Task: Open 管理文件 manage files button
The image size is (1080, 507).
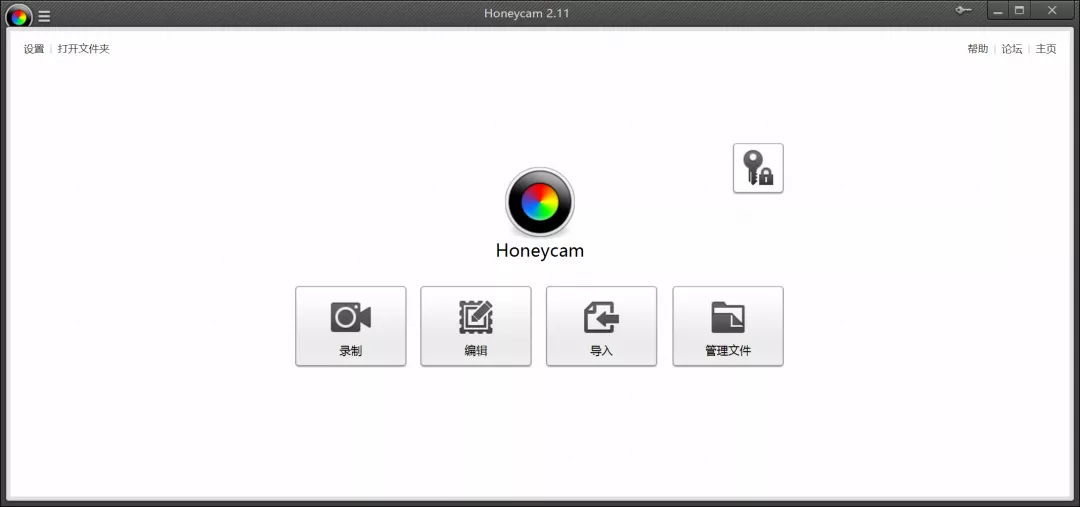Action: (728, 326)
